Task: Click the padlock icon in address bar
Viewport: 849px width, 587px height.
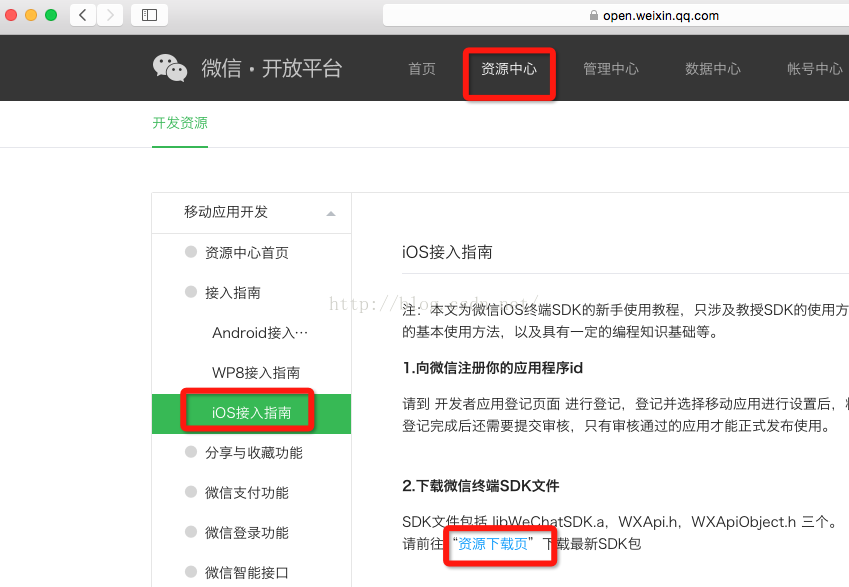Action: pos(594,15)
